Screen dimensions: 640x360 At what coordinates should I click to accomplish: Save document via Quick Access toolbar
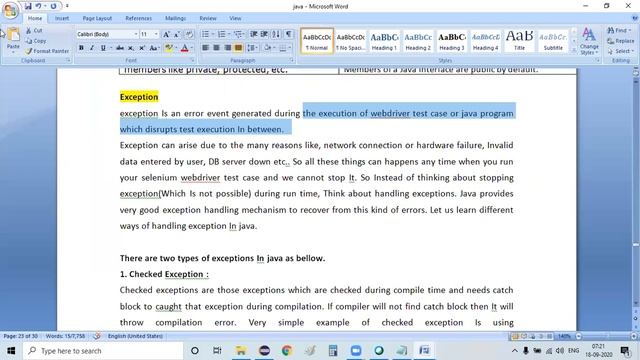coord(28,6)
